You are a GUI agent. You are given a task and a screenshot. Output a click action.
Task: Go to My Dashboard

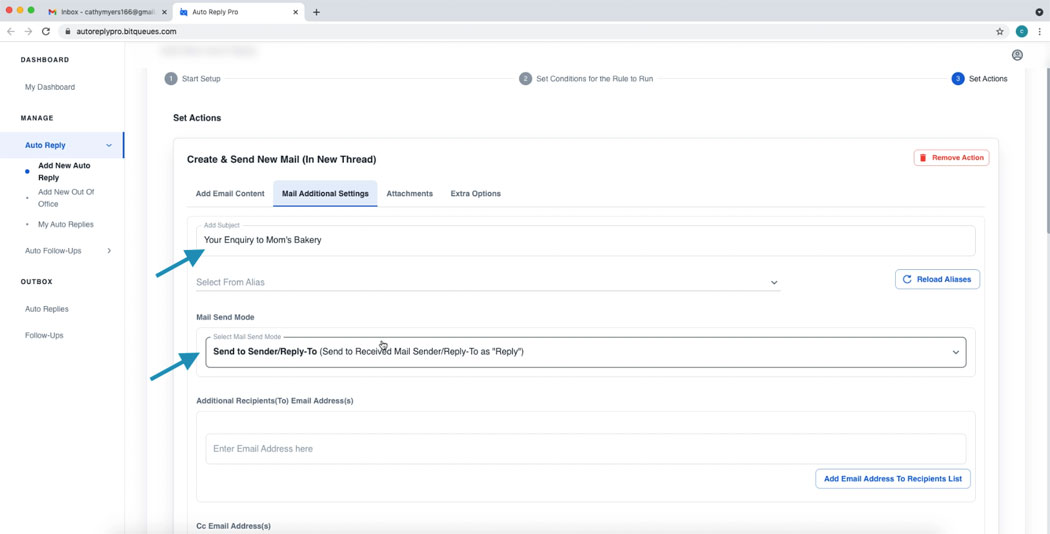(x=50, y=87)
